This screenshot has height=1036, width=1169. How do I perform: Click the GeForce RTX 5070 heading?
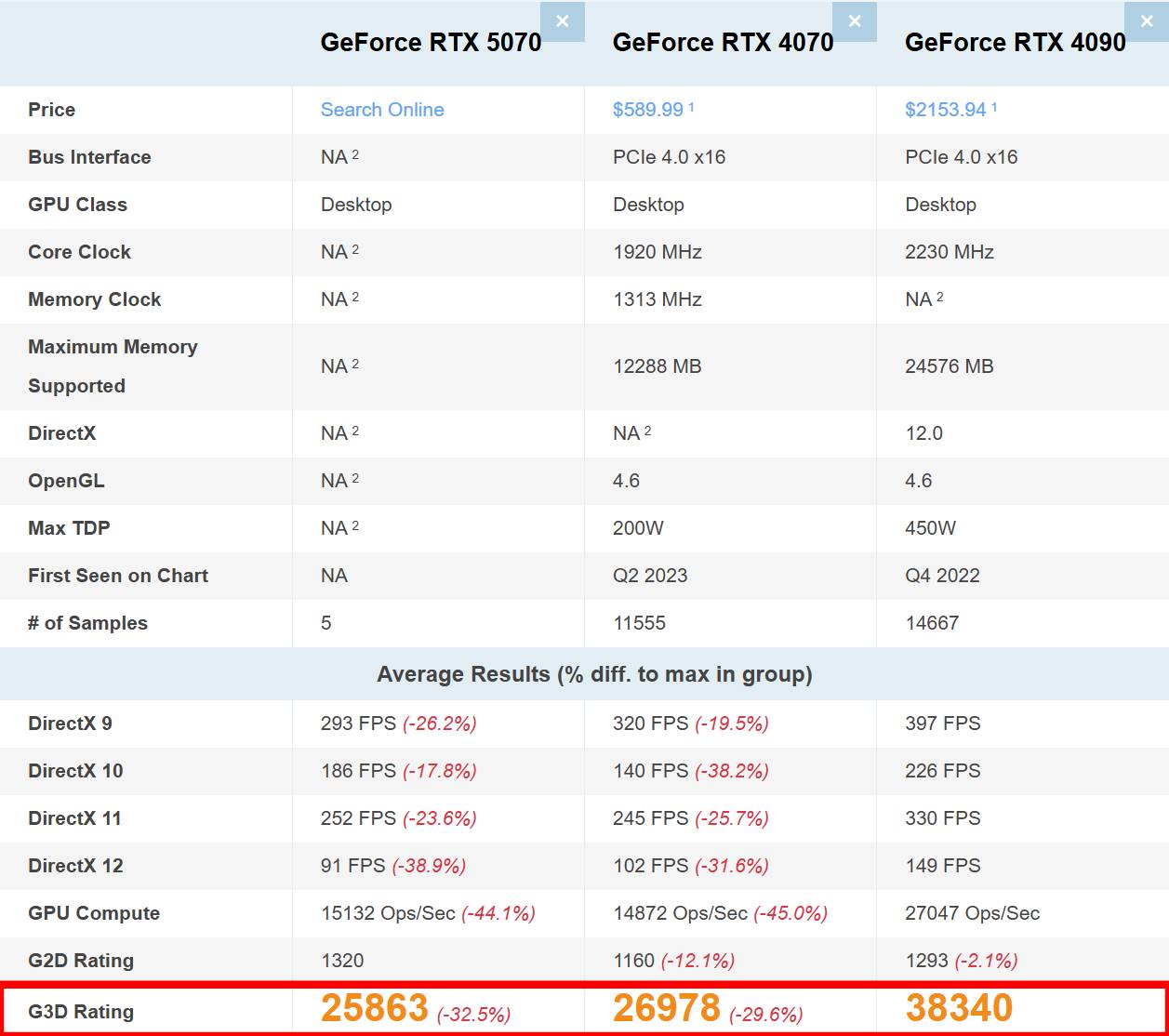pos(431,43)
